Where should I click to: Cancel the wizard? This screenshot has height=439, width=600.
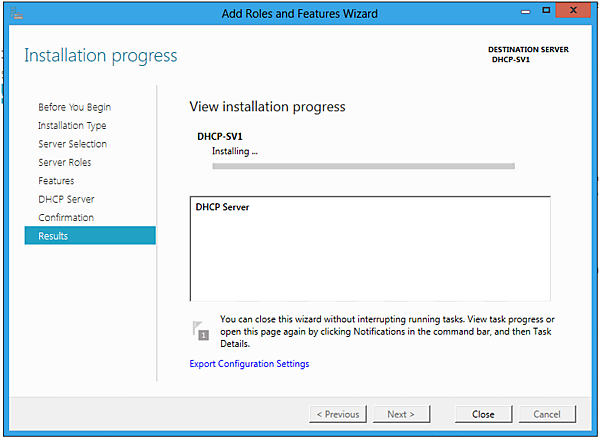tap(547, 414)
